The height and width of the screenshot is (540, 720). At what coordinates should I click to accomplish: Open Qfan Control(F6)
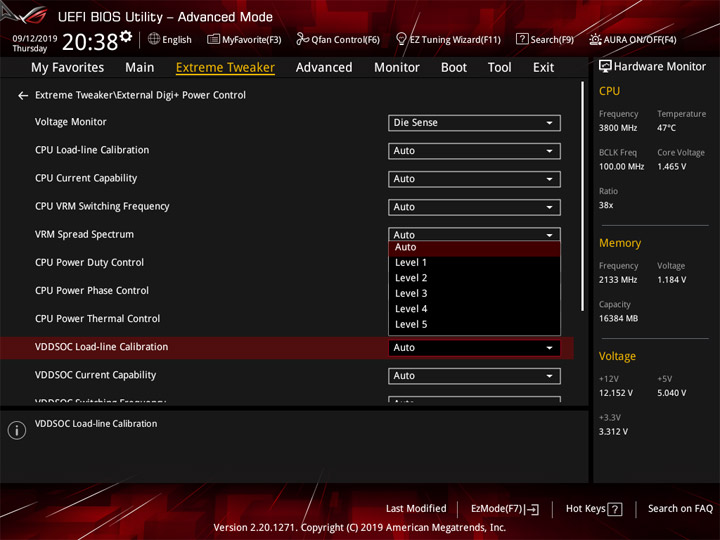[338, 39]
